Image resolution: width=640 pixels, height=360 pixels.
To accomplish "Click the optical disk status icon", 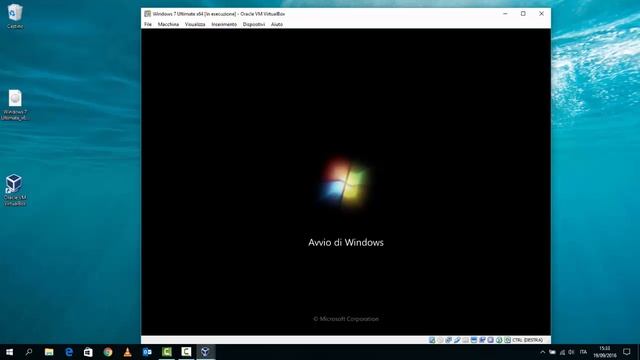I will click(440, 340).
